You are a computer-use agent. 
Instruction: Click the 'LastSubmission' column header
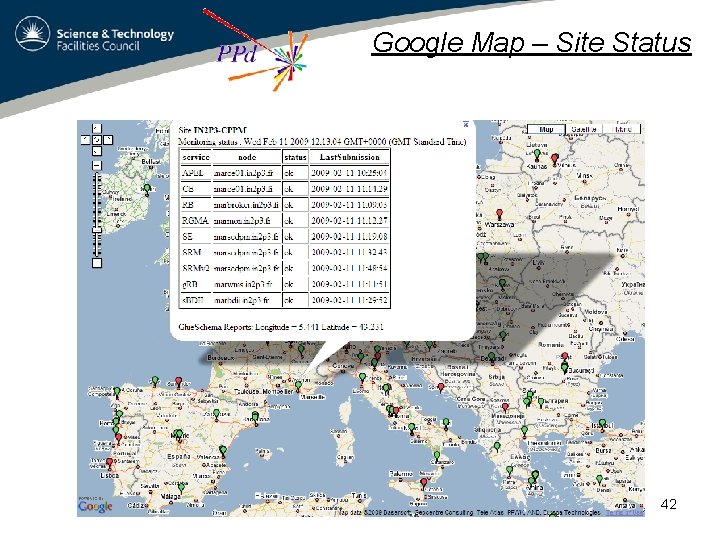click(349, 157)
